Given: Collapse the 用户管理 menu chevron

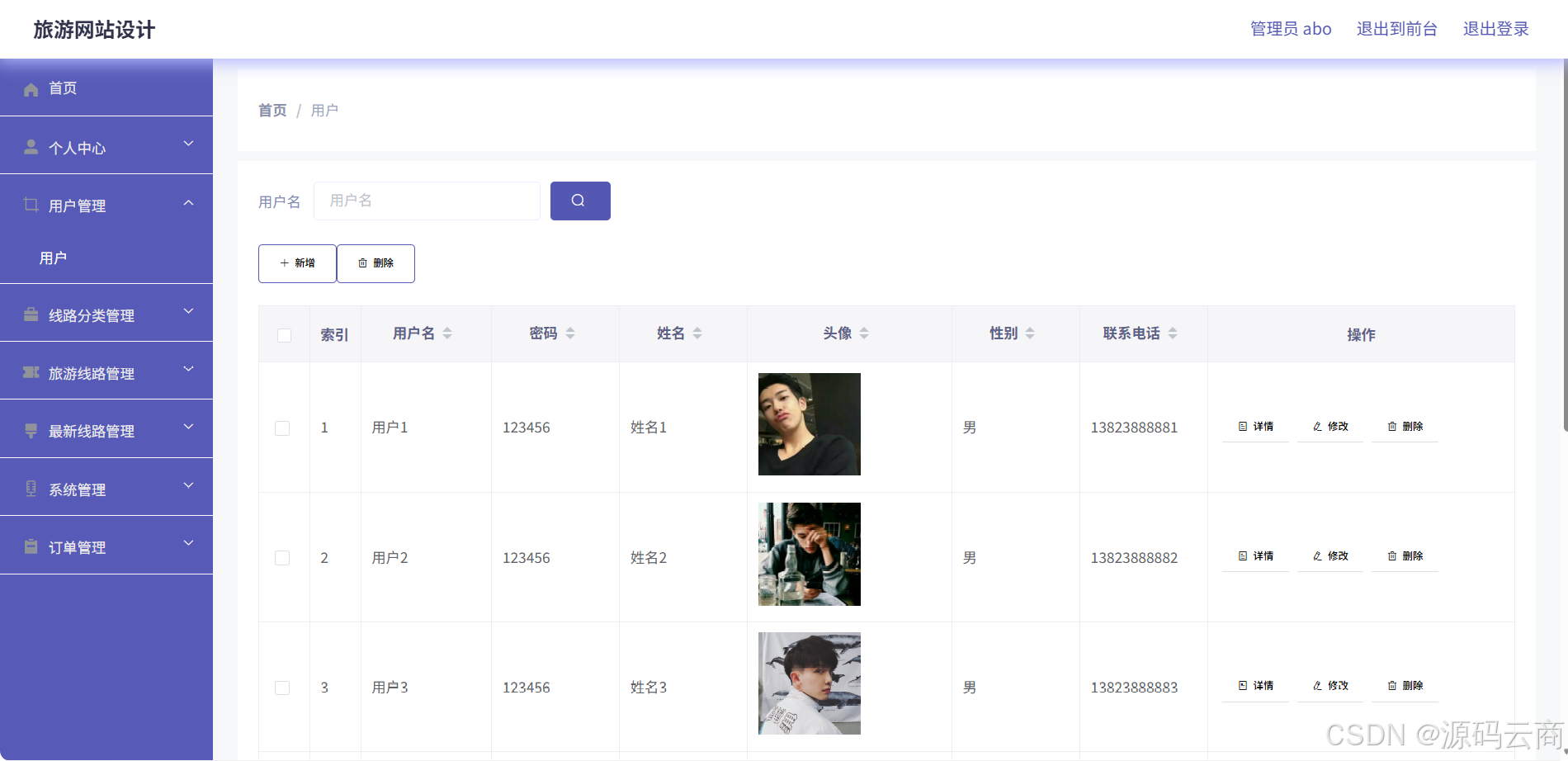Looking at the screenshot, I should tap(188, 202).
